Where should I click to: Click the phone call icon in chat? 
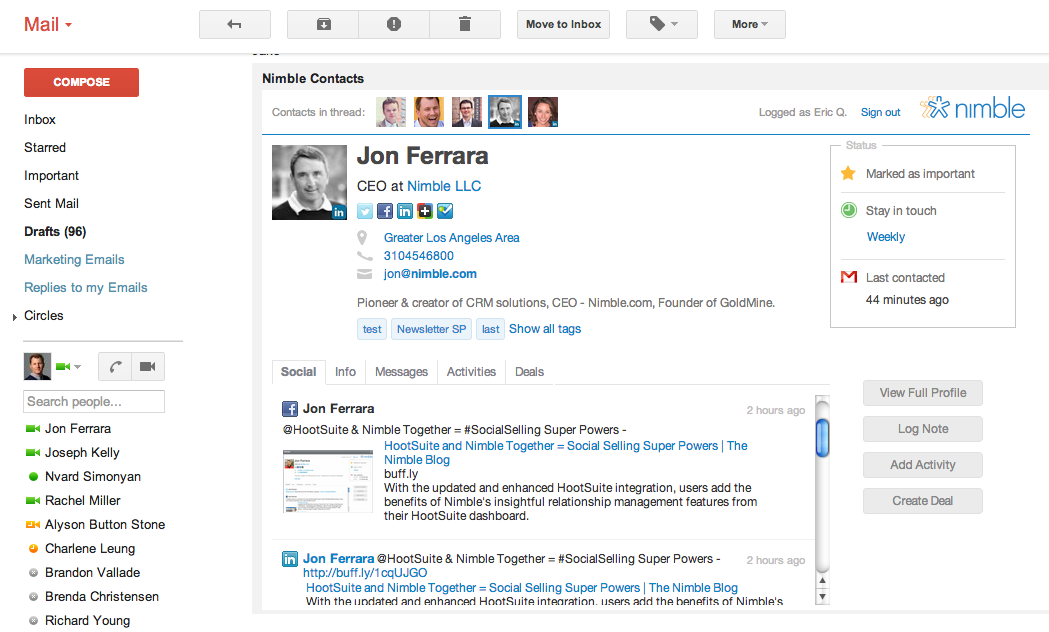tap(115, 366)
